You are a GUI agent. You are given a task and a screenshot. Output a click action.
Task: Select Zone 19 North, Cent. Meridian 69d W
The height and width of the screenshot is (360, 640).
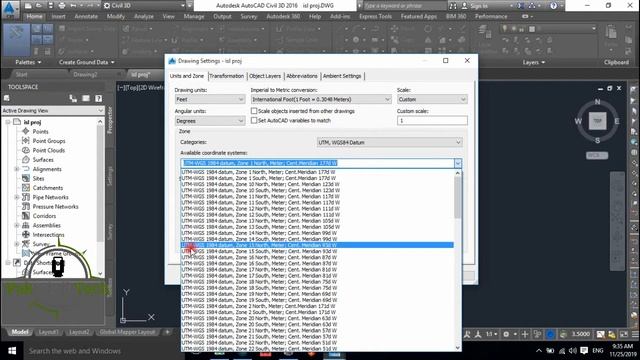[317, 294]
